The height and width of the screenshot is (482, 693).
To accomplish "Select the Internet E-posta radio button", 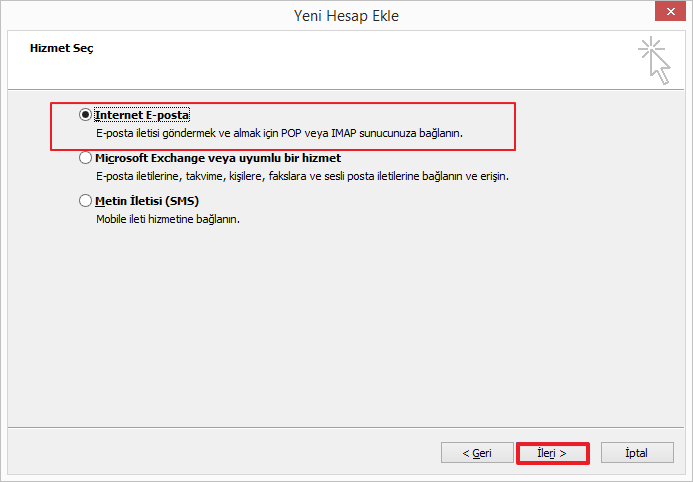I will click(85, 115).
